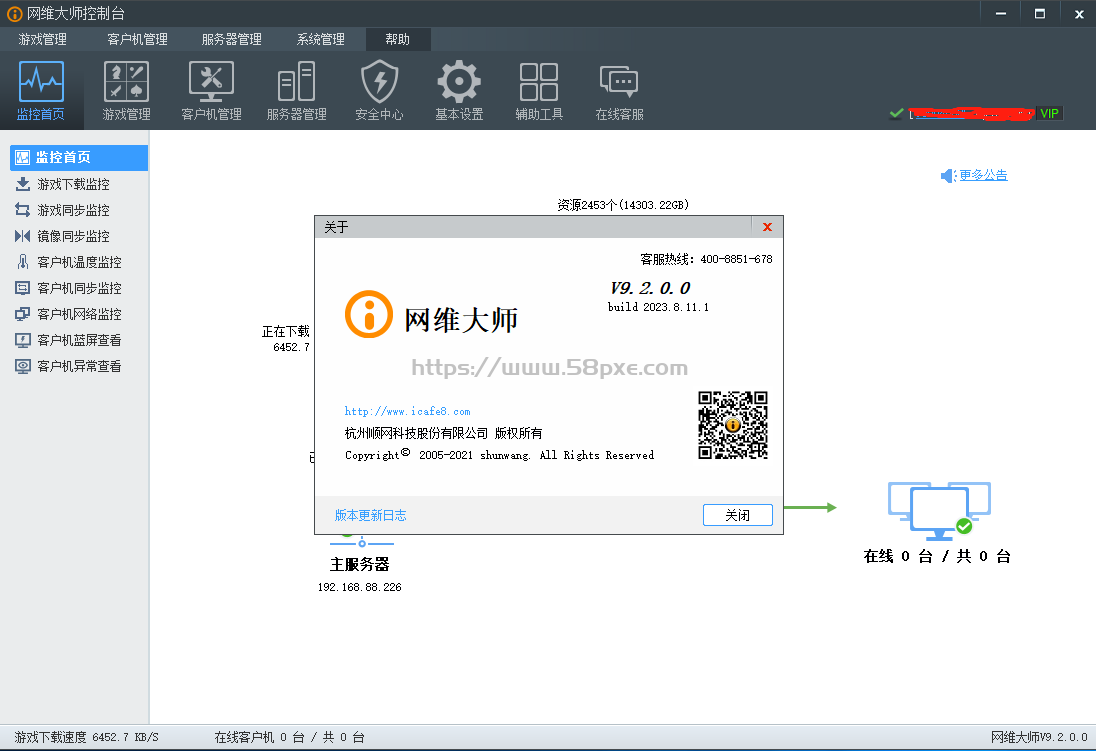1096x751 pixels.
Task: Click 客户机网络监控 network icon
Action: [23, 314]
